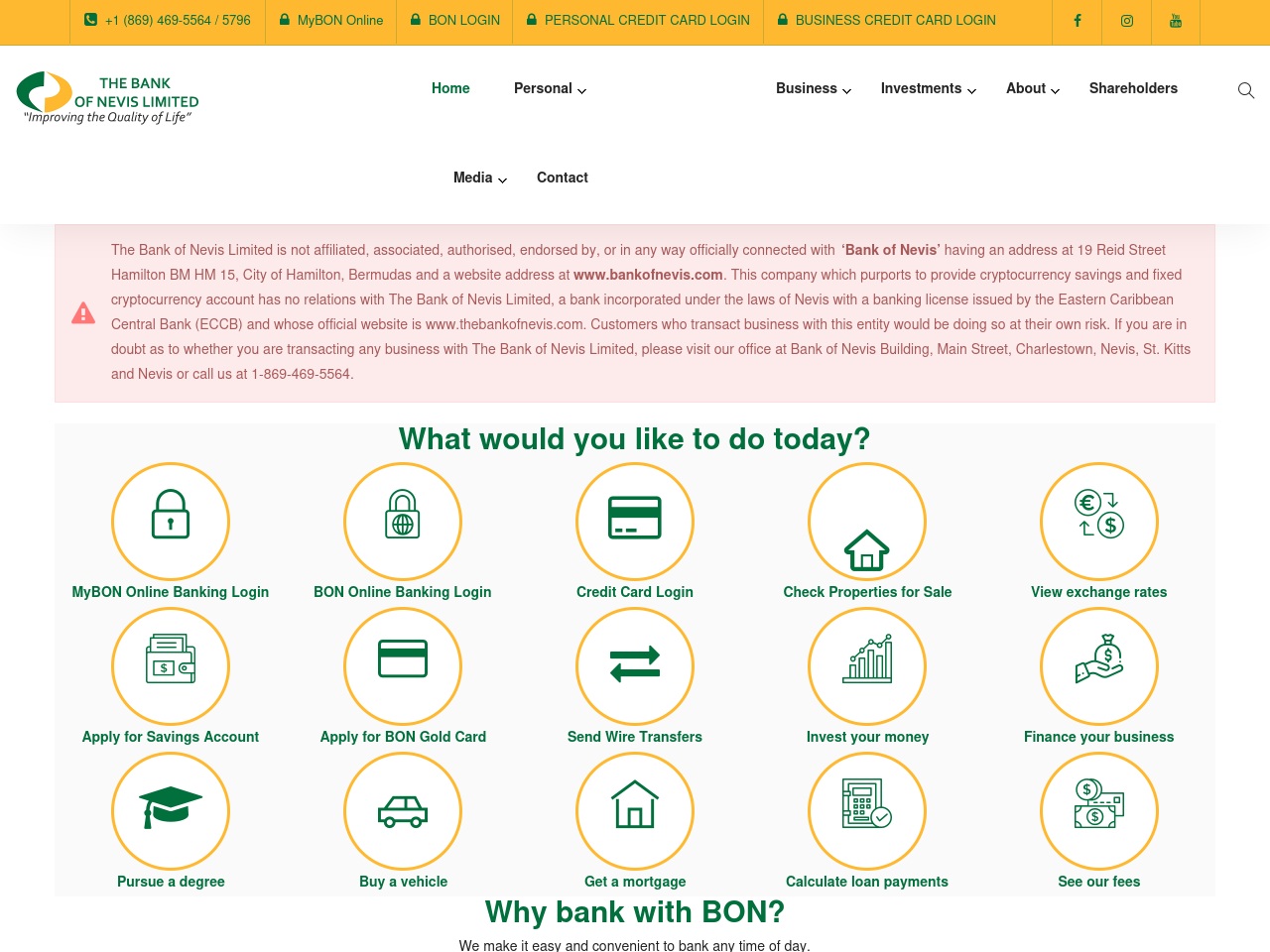Click the red warning triangle icon

(83, 313)
